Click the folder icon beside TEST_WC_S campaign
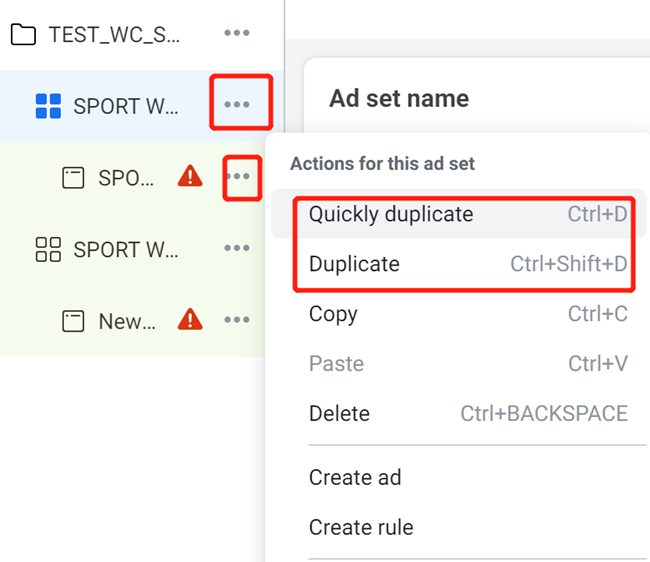This screenshot has width=650, height=562. pyautogui.click(x=23, y=35)
